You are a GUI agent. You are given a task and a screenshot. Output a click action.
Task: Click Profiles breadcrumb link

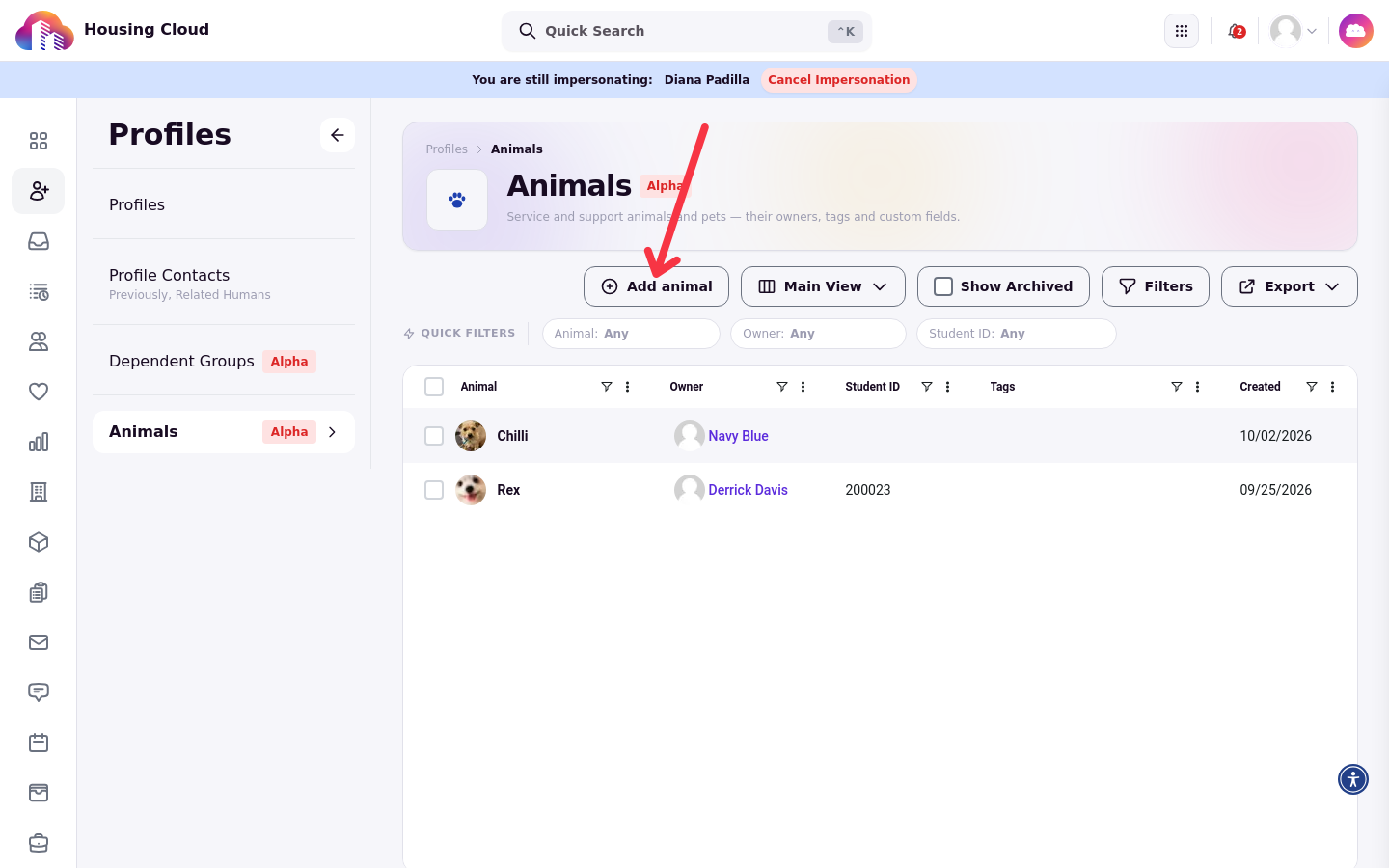pyautogui.click(x=447, y=149)
